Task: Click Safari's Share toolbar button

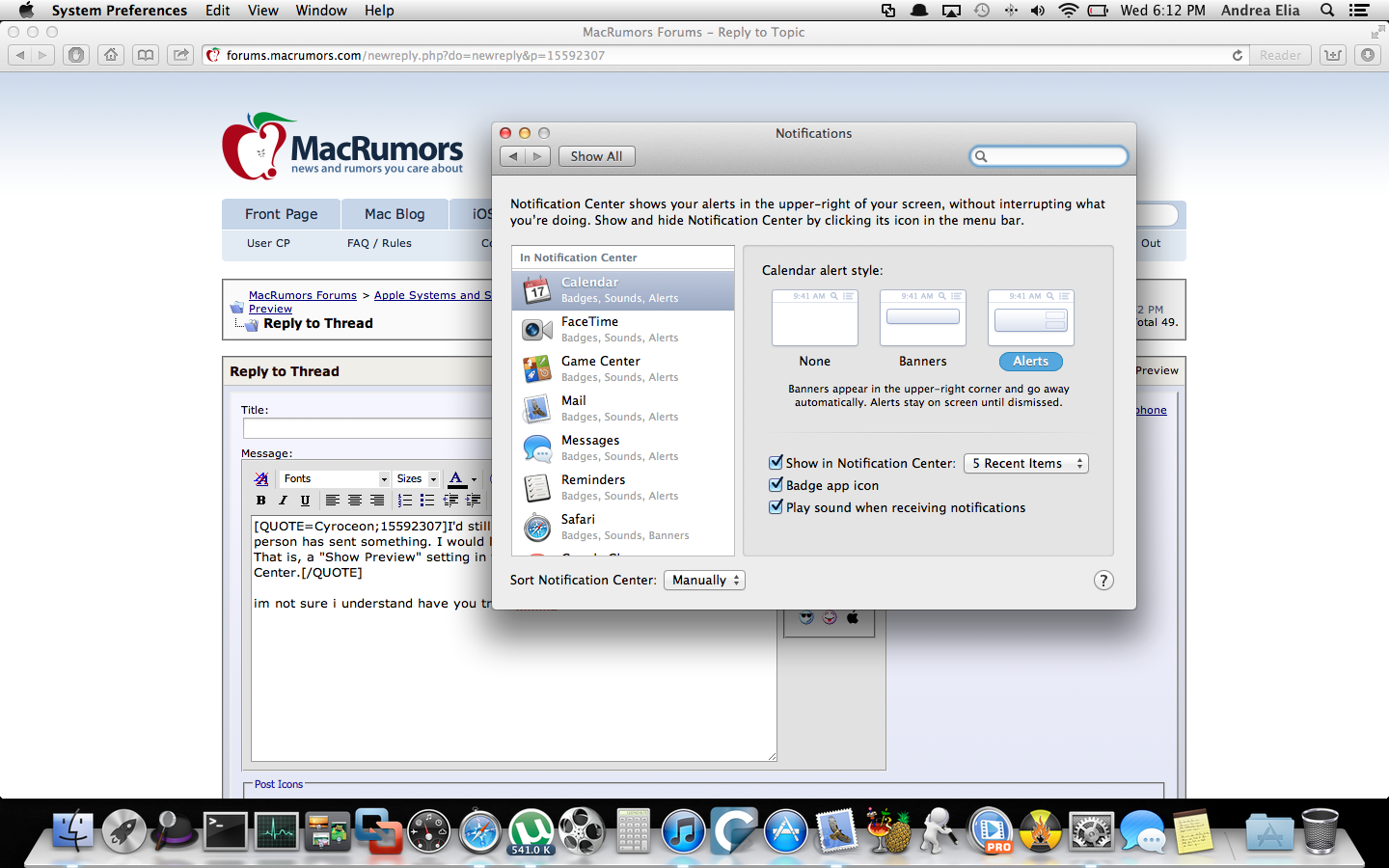Action: point(180,55)
